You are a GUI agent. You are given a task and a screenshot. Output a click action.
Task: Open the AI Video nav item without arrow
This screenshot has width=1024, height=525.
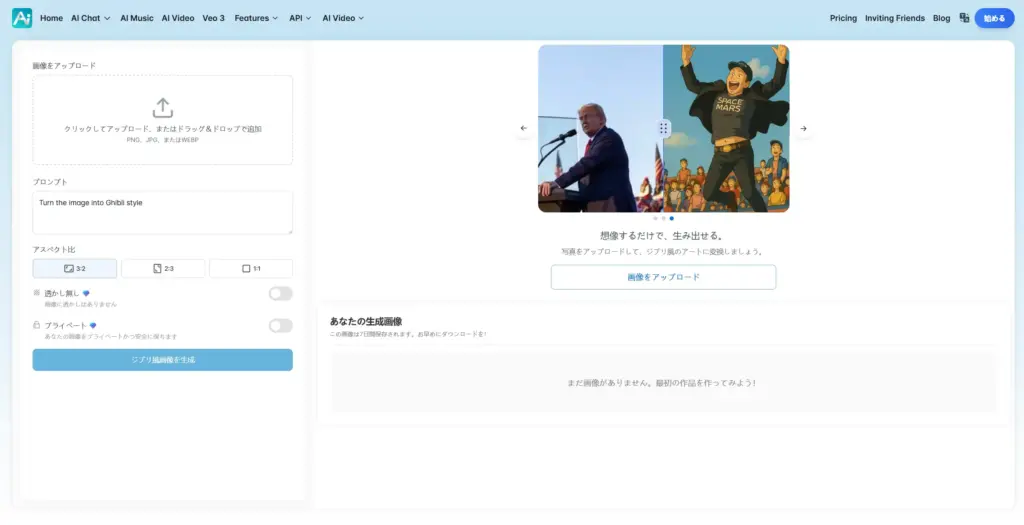pos(178,18)
